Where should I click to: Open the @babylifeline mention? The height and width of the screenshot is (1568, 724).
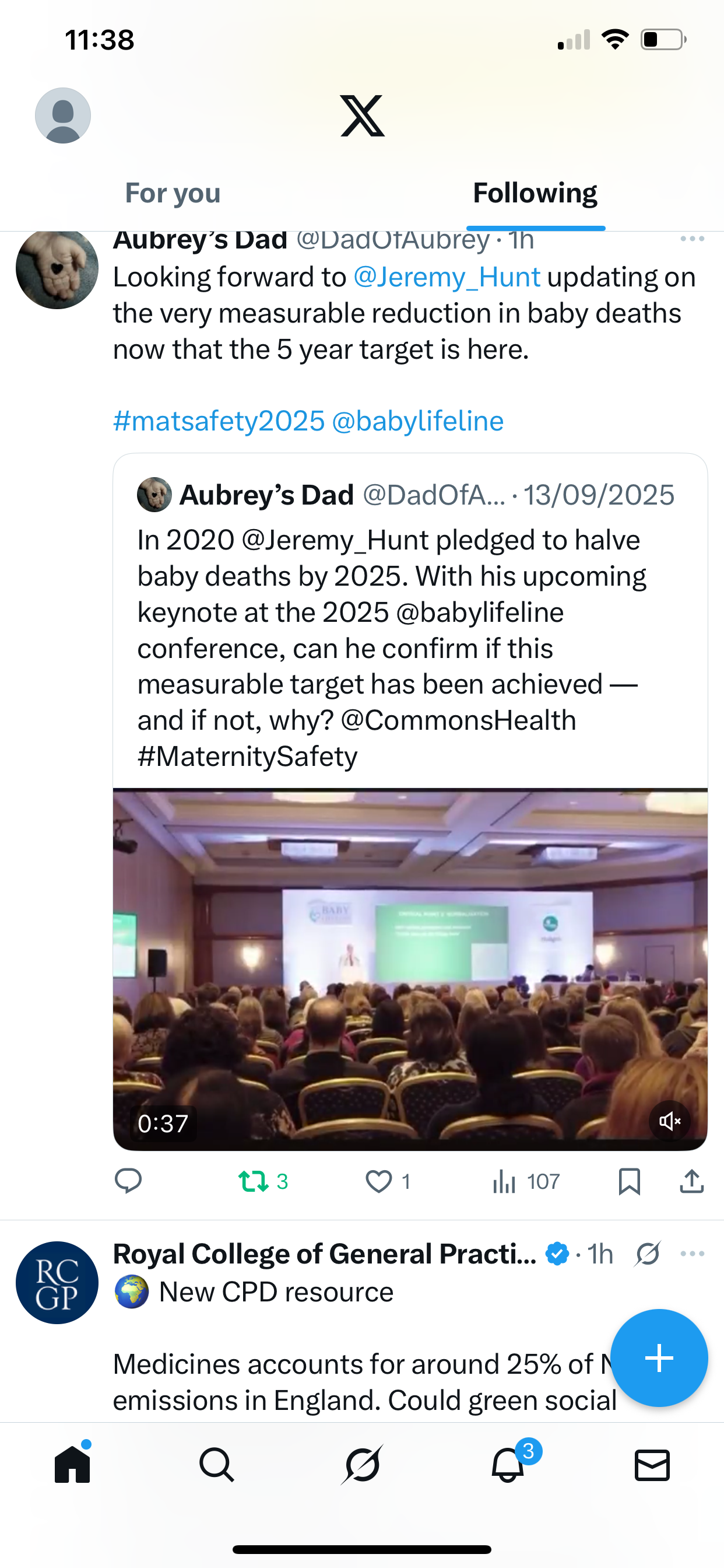click(418, 421)
